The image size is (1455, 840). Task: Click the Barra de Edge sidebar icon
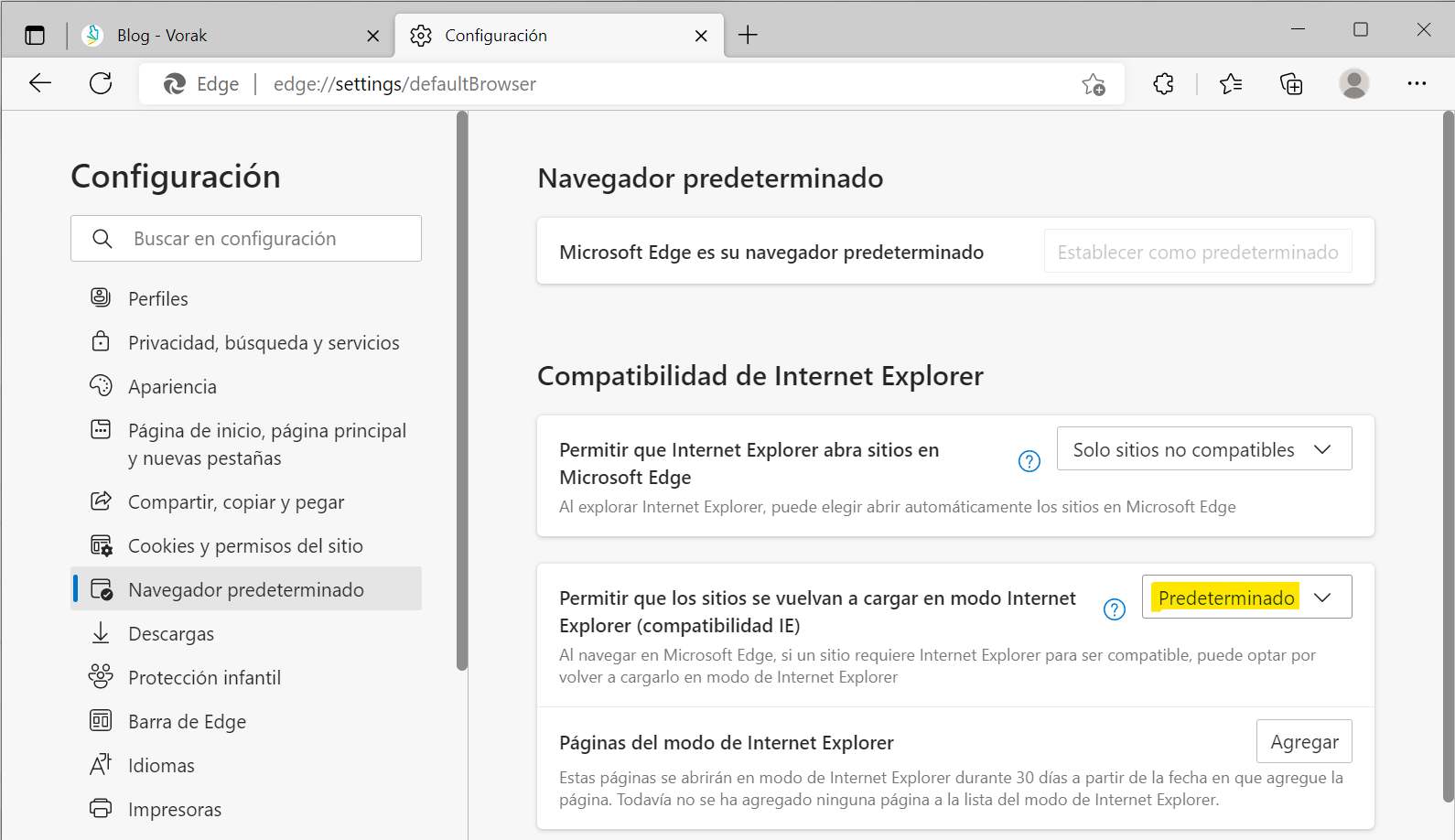coord(101,720)
